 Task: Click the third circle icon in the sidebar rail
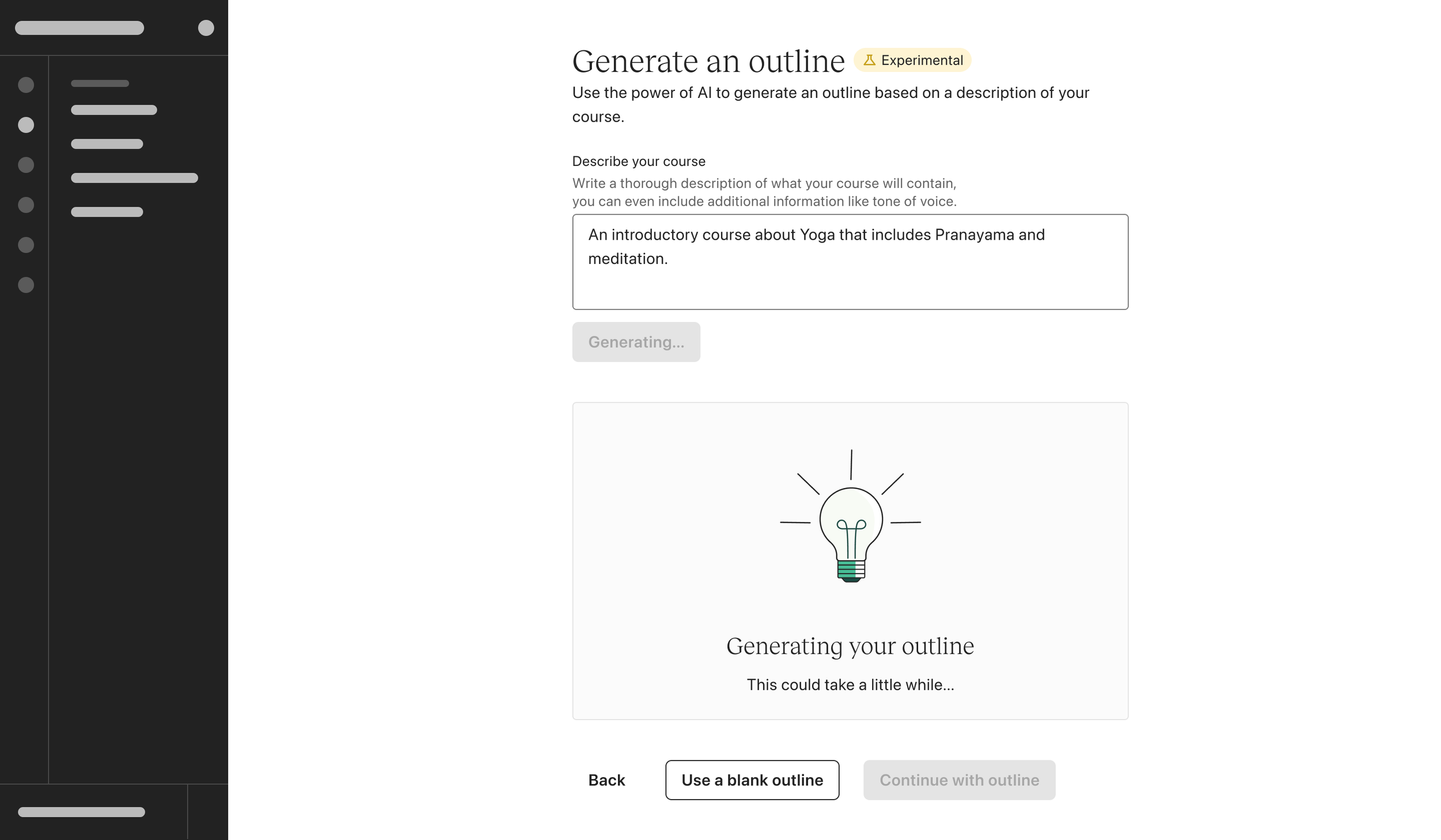point(26,165)
